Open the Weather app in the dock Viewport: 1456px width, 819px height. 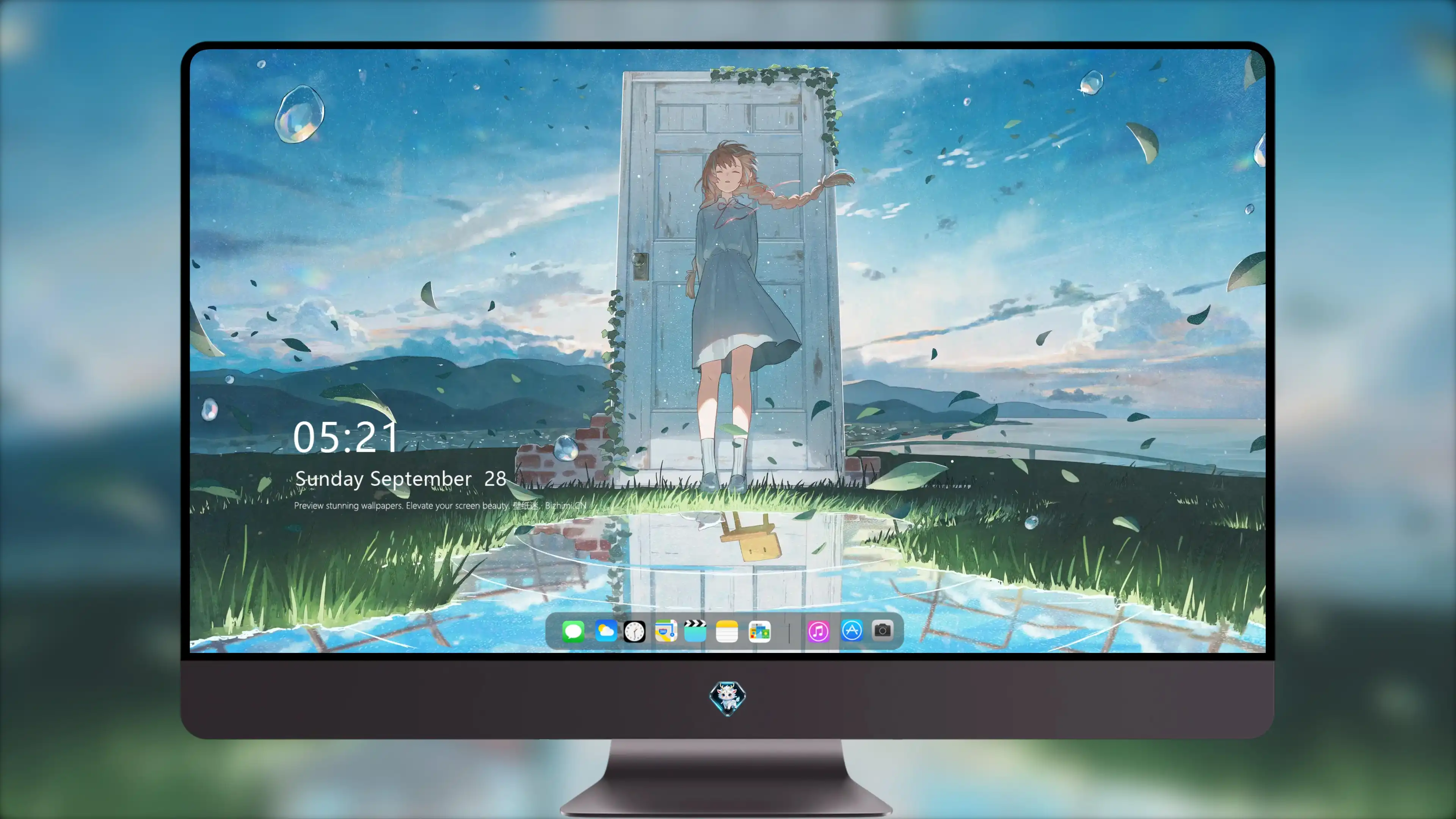click(606, 631)
